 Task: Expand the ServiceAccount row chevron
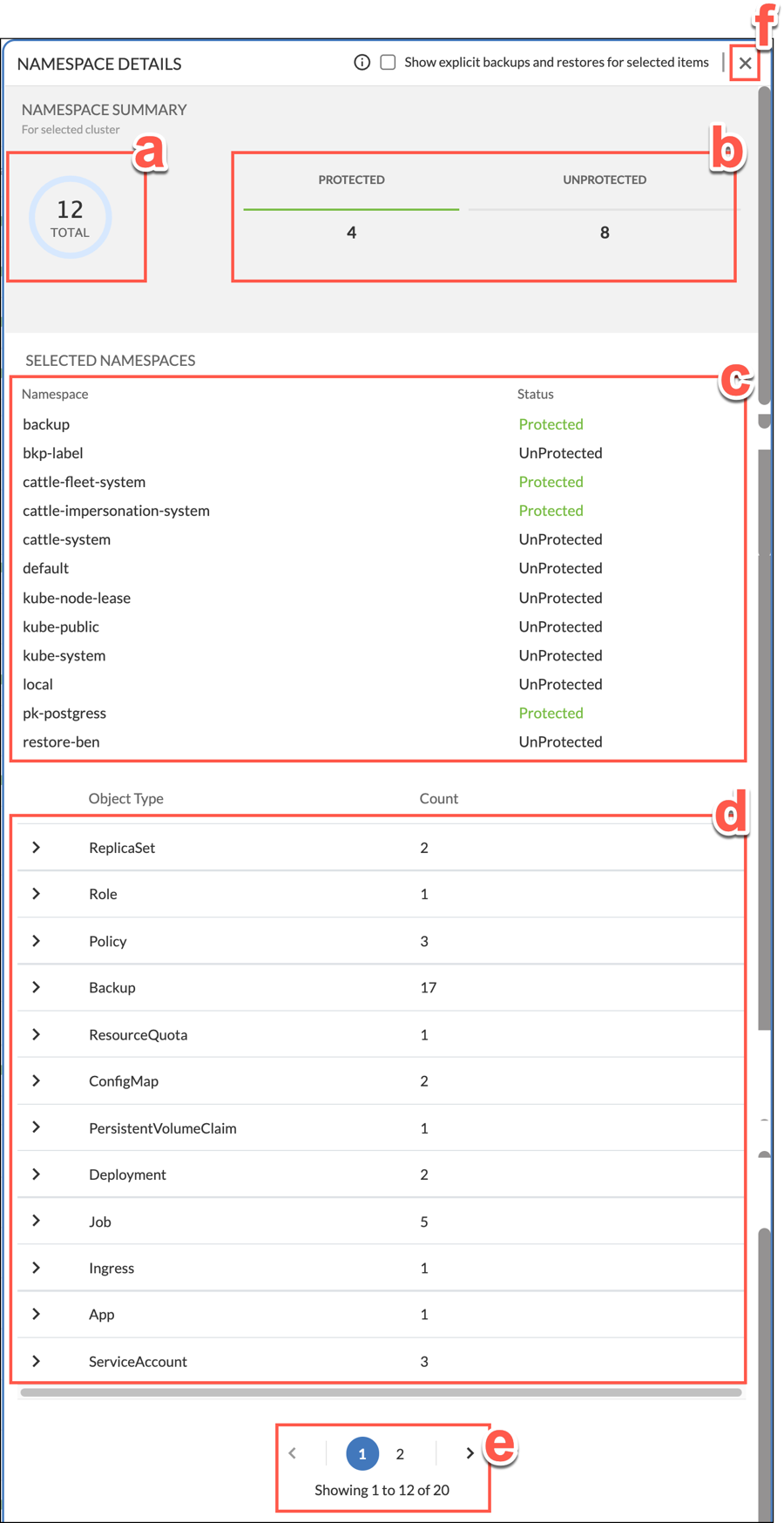(x=37, y=1361)
